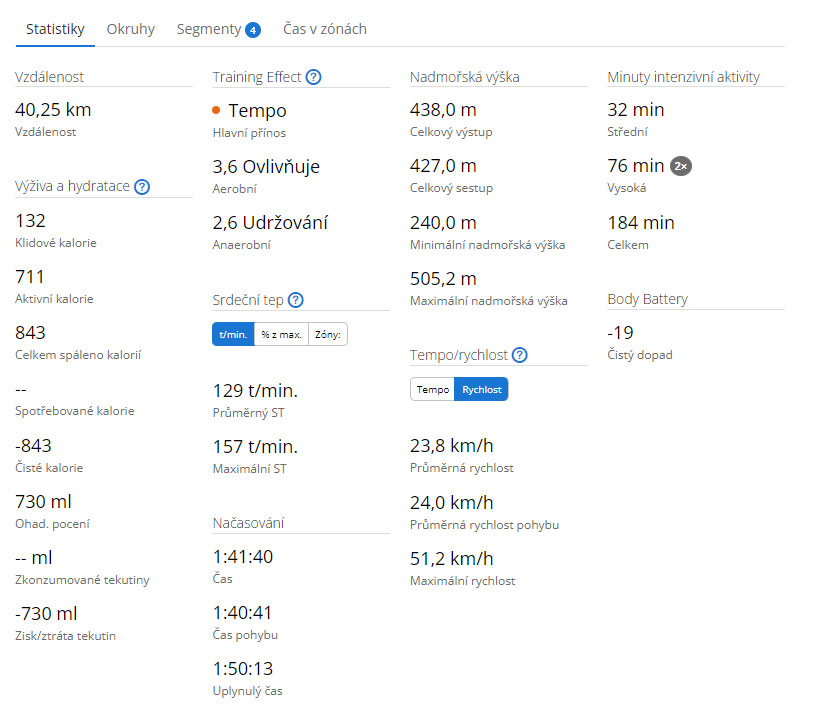Click the 3,6 Ovlivňuje aerobic value
The width and height of the screenshot is (830, 716).
(x=266, y=167)
